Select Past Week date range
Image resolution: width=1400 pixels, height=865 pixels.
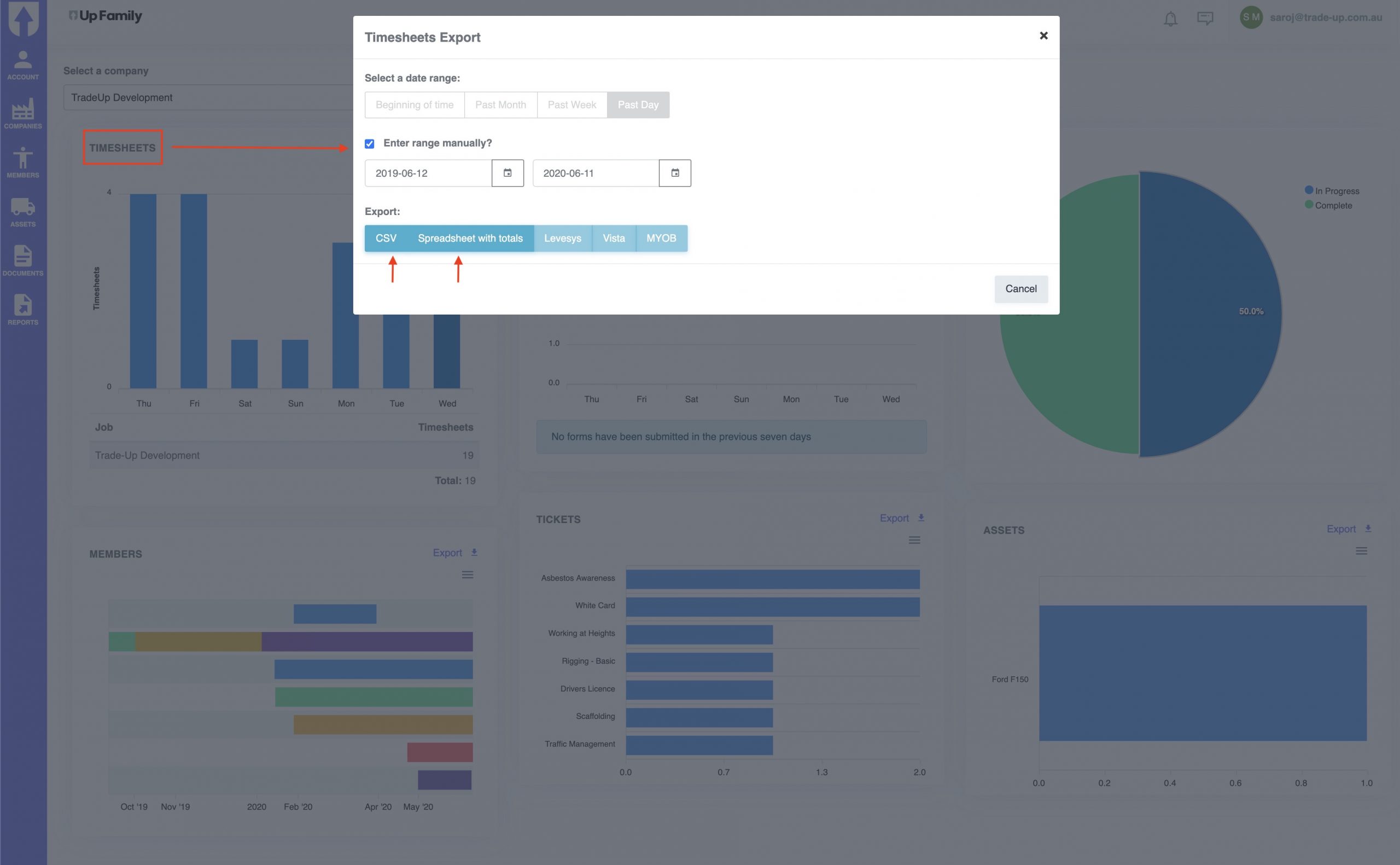coord(571,105)
